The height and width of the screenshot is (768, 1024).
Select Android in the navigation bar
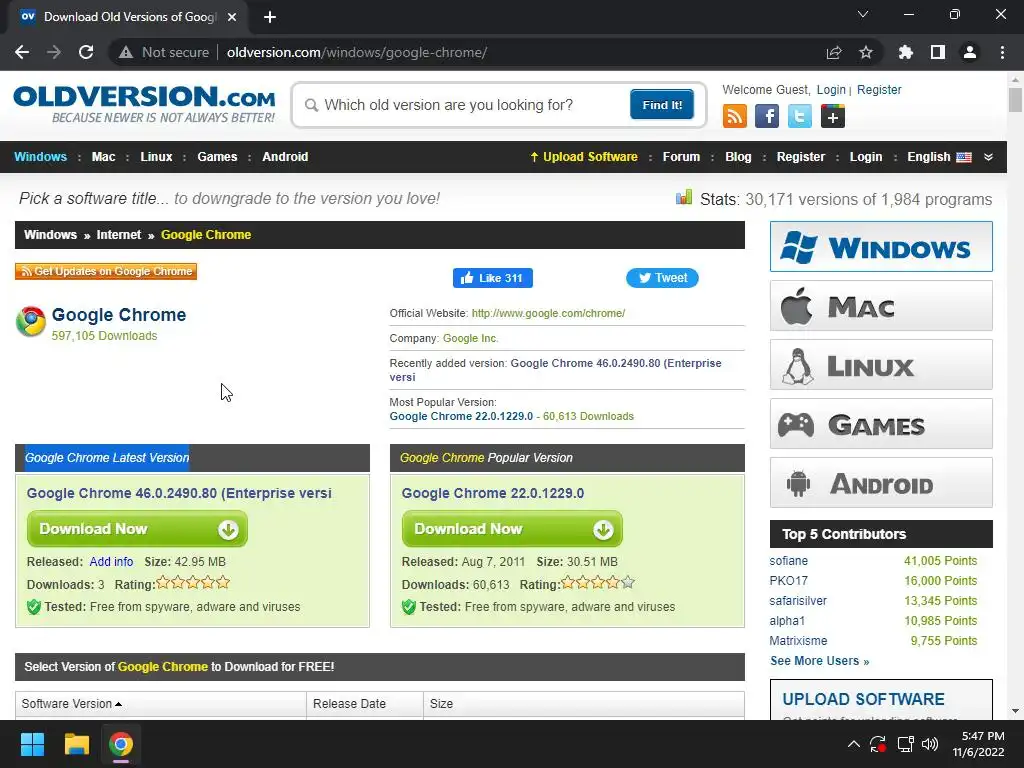[285, 157]
